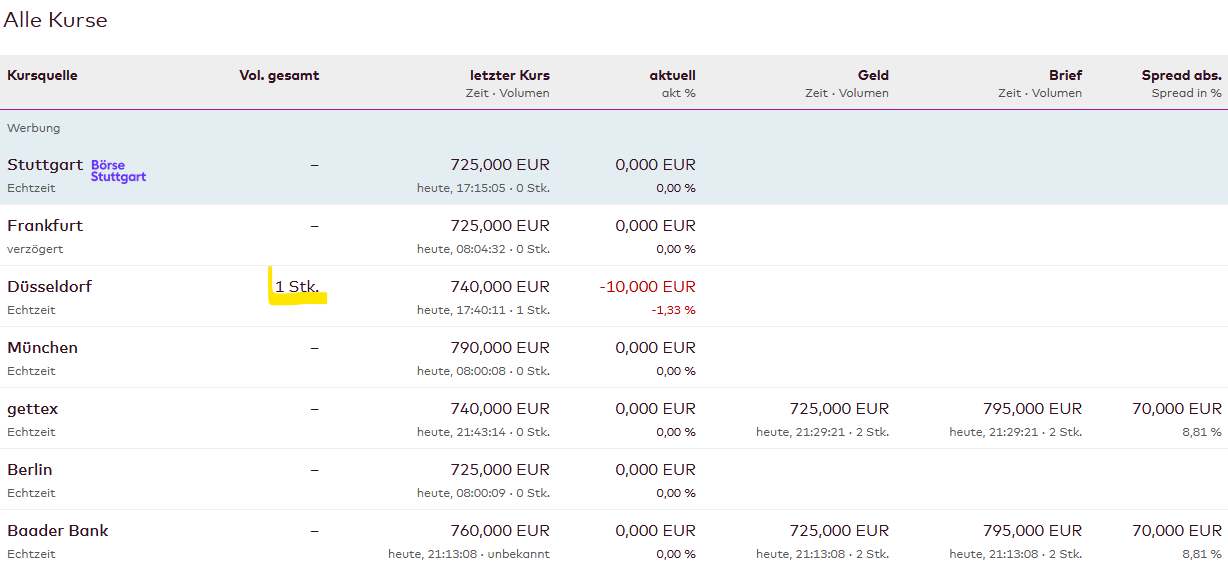Click the Börse Stuttgart logo
1228x567 pixels.
[118, 171]
